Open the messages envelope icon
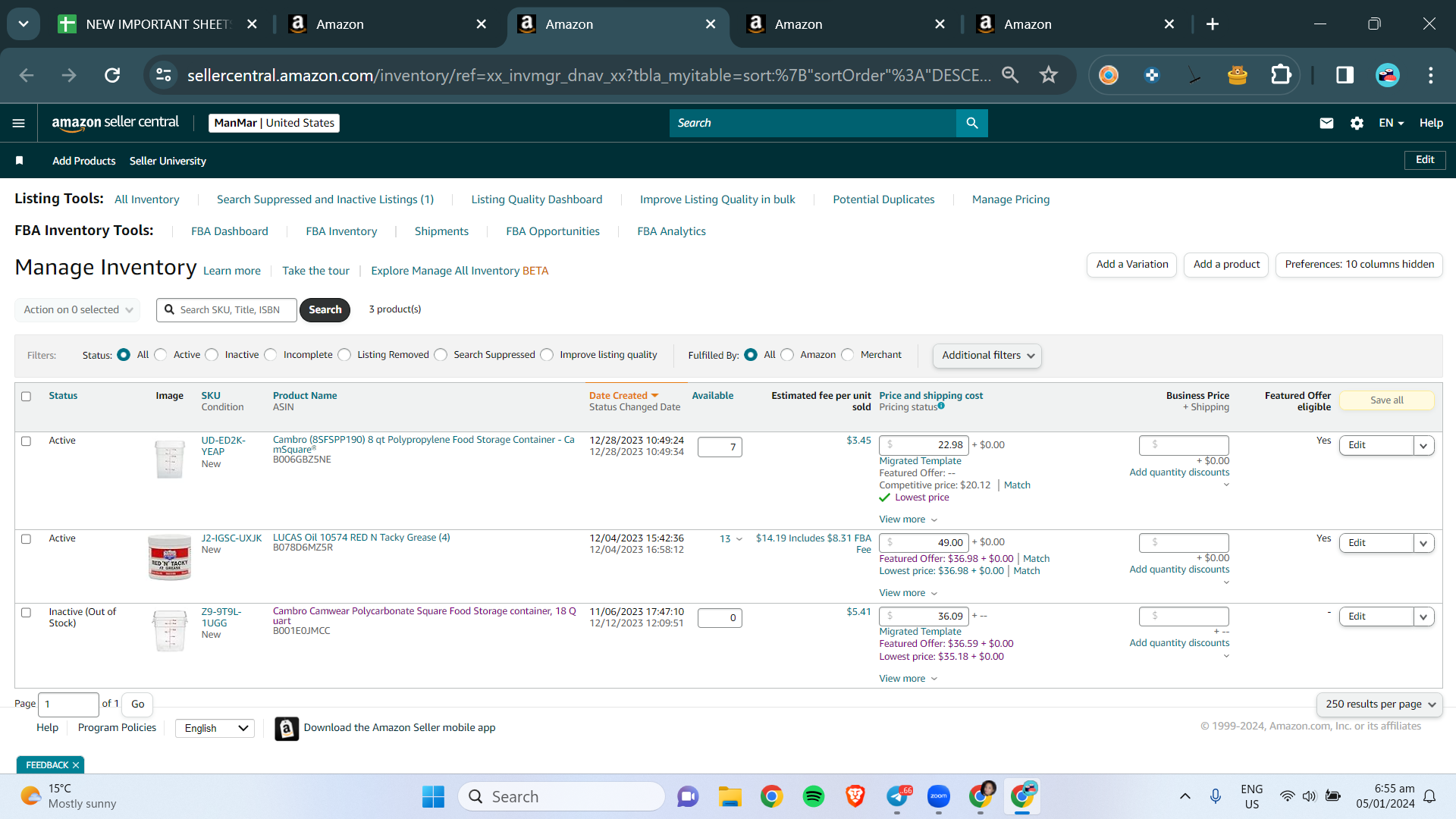The width and height of the screenshot is (1456, 819). click(1326, 123)
